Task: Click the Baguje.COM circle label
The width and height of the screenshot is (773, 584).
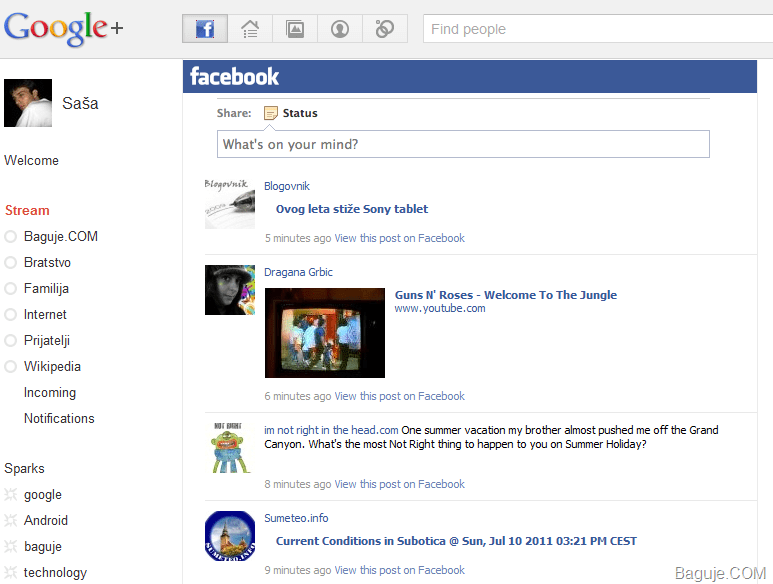Action: (x=61, y=237)
